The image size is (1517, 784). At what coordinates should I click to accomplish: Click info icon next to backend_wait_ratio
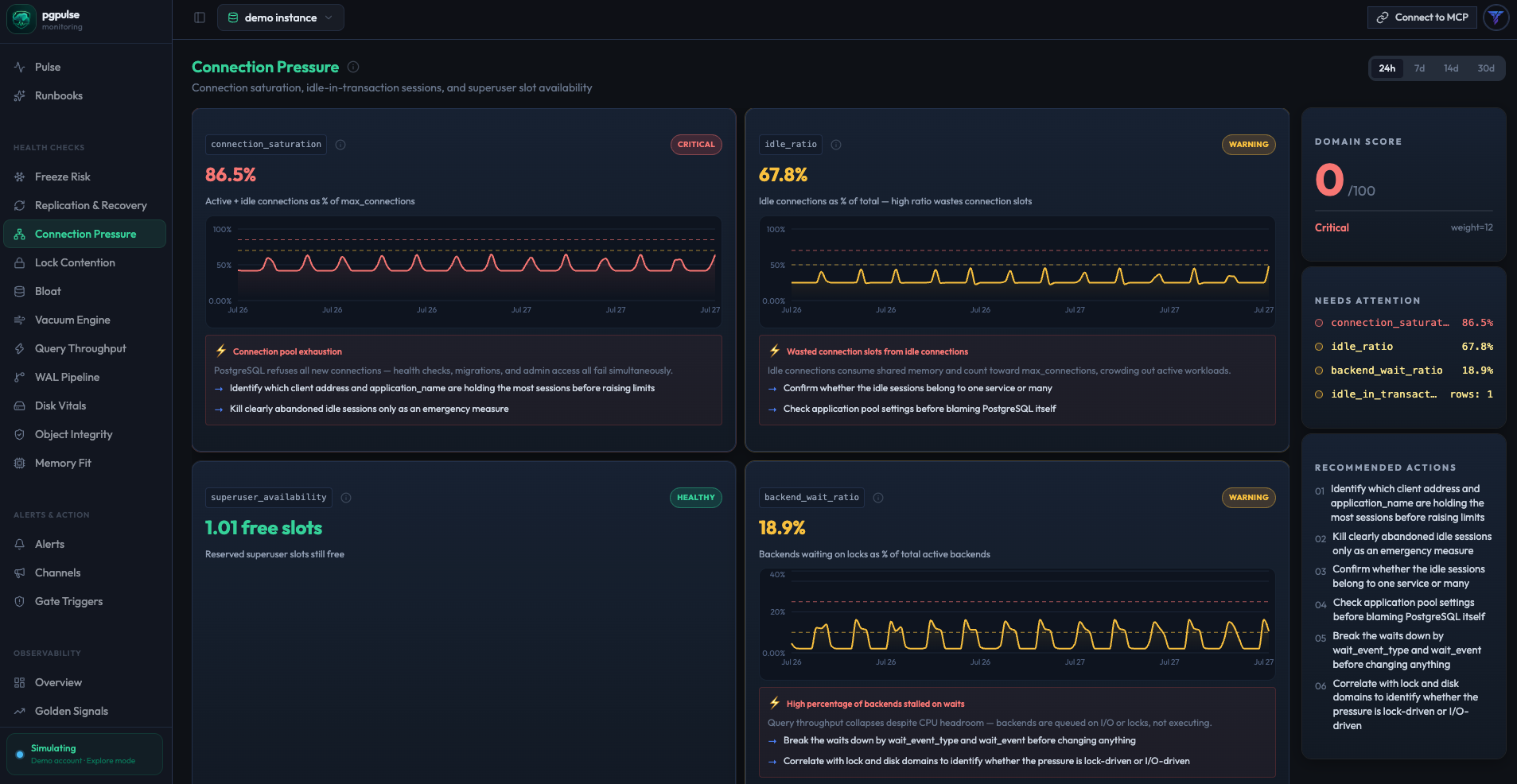878,498
